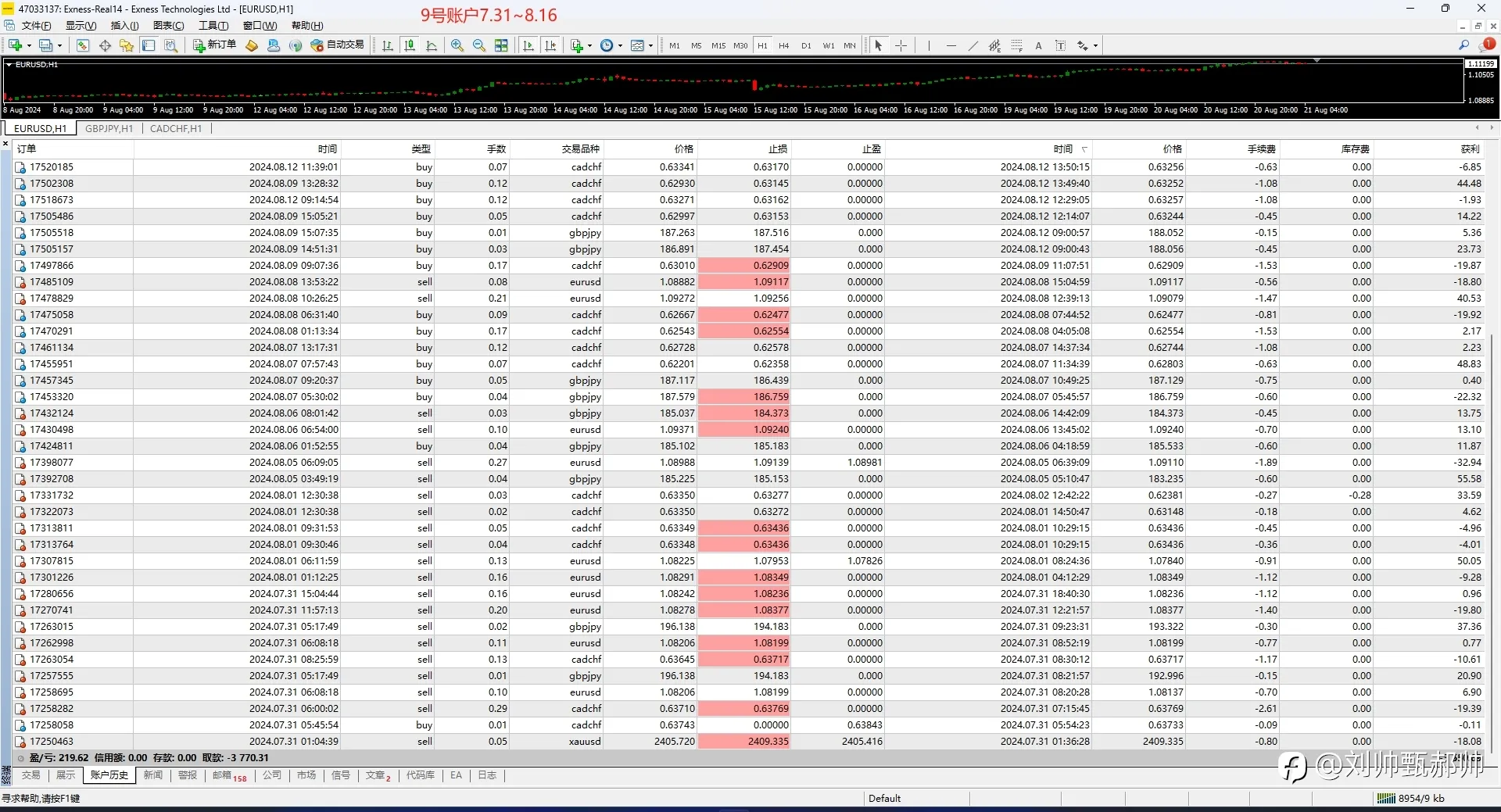Open the 工具(T) menu

point(213,26)
